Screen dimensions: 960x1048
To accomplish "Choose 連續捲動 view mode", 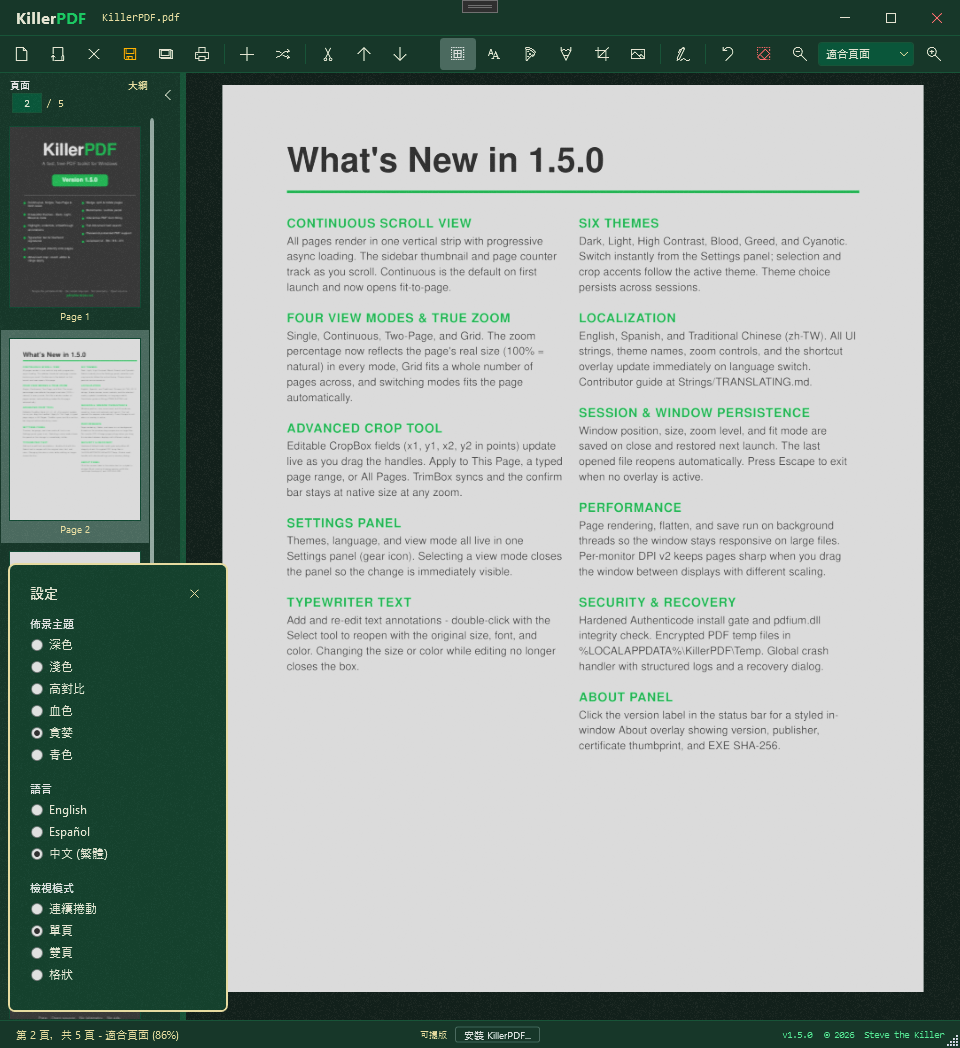I will click(x=64, y=909).
